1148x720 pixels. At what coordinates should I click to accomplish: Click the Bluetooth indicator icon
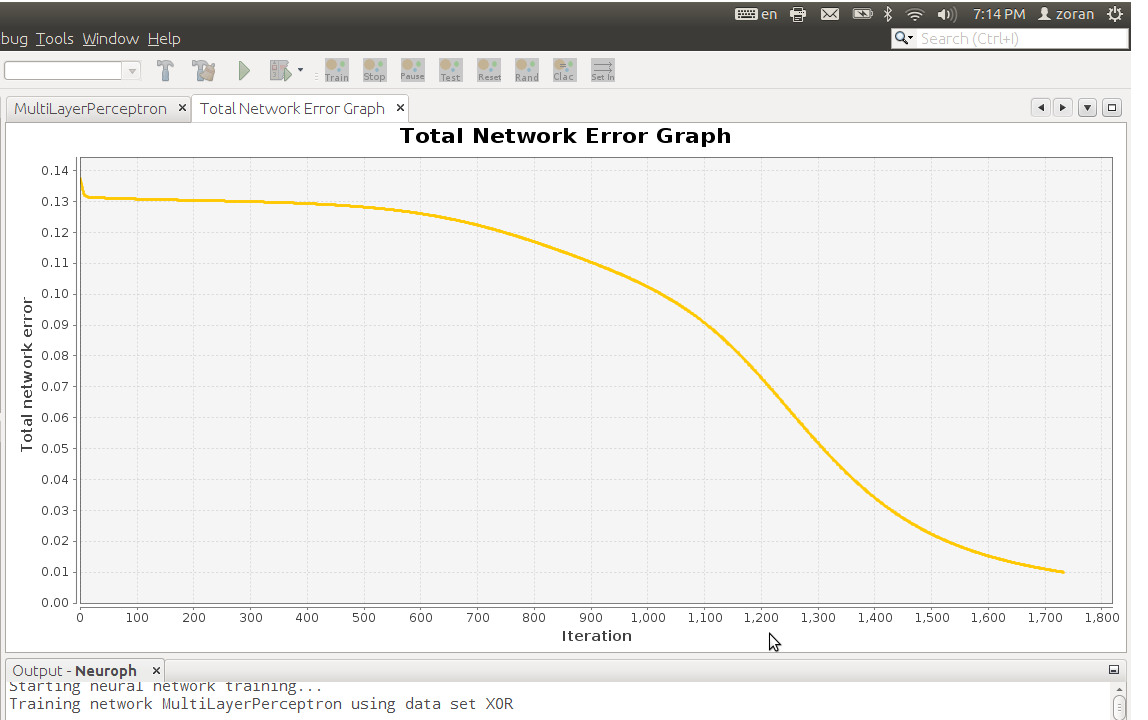[888, 14]
